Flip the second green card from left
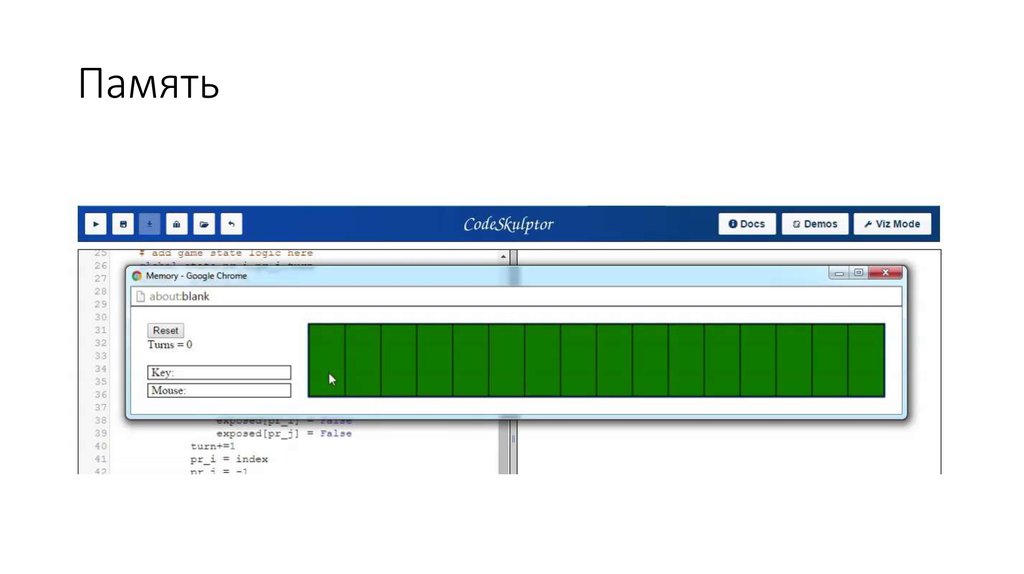1024x574 pixels. (x=362, y=360)
